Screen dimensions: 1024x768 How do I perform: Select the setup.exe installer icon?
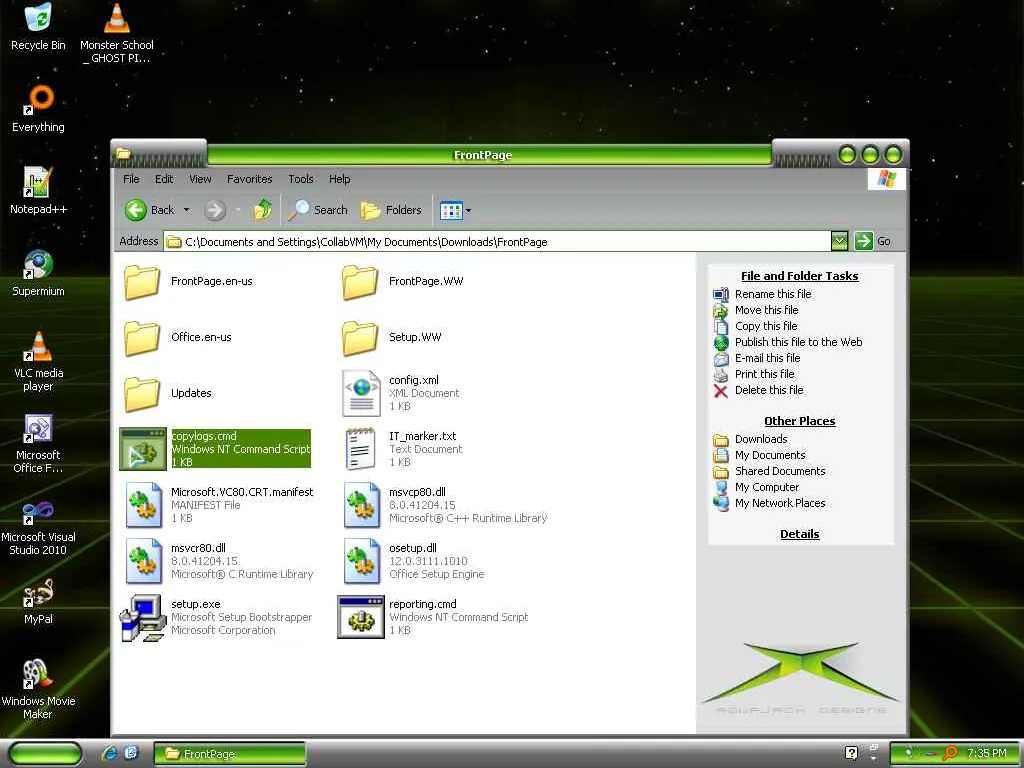(x=142, y=617)
